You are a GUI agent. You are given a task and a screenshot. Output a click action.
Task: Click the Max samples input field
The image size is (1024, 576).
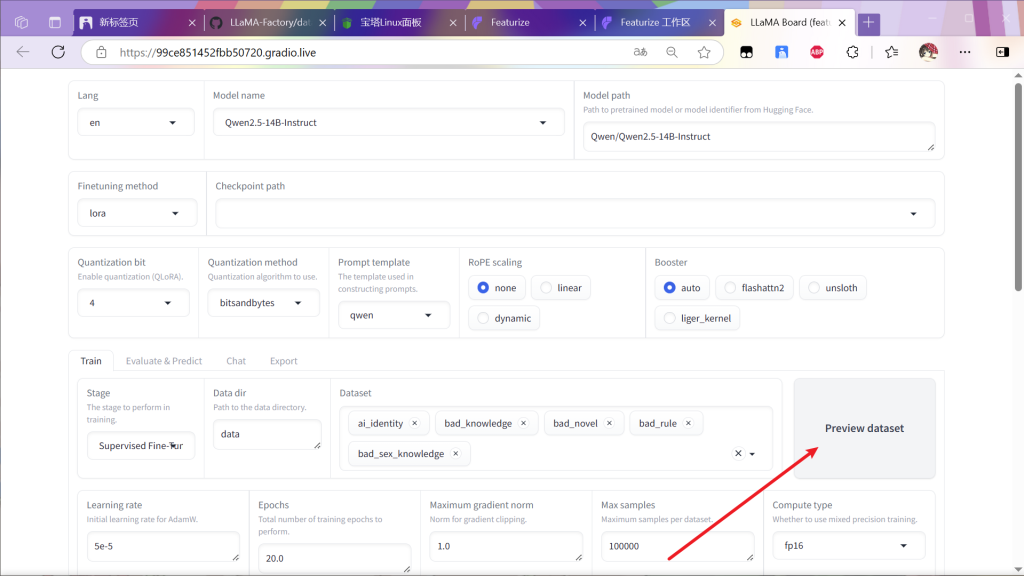coord(677,546)
